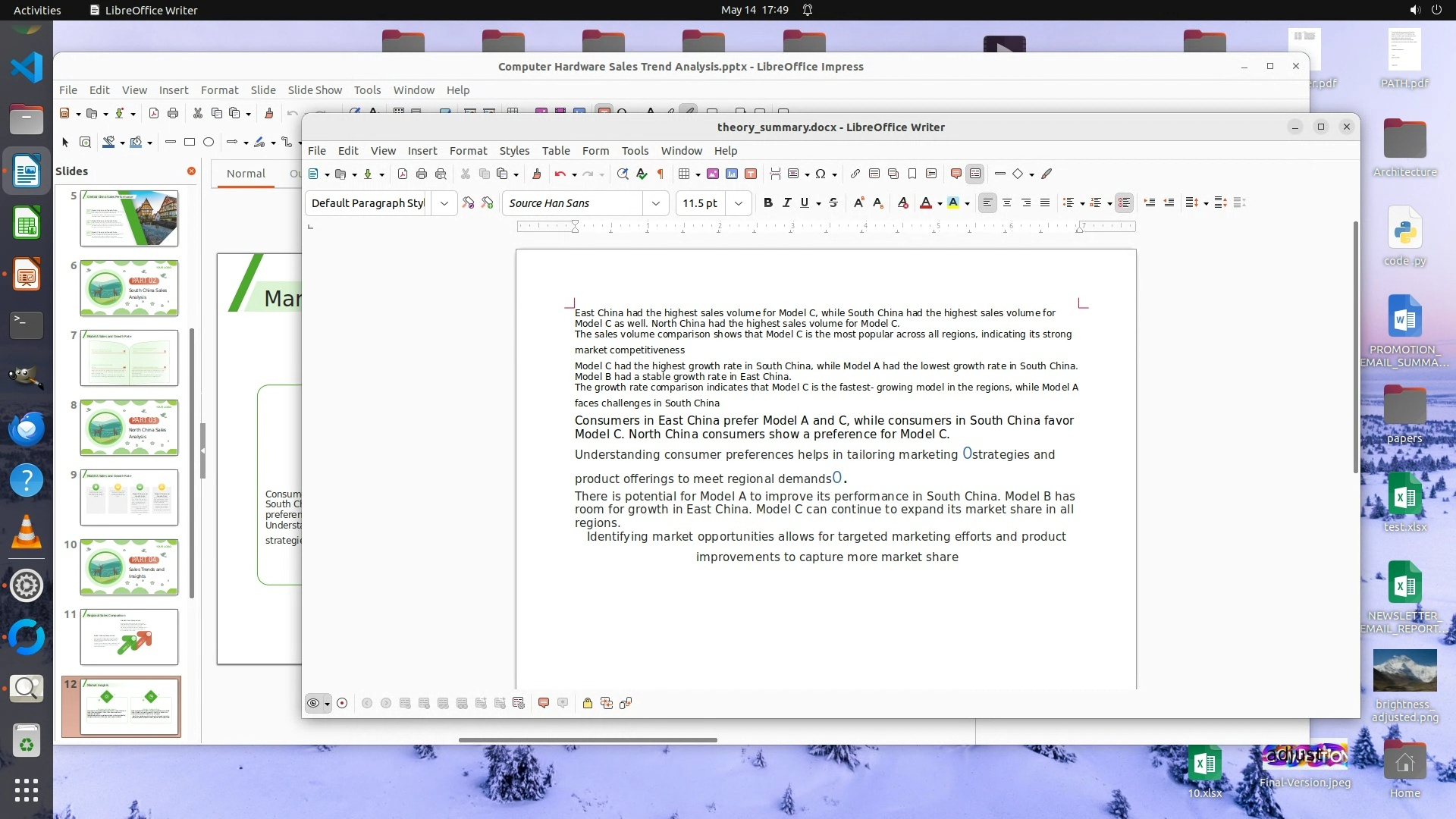Insert an image into the document
Screen dimensions: 1456x819
713,174
